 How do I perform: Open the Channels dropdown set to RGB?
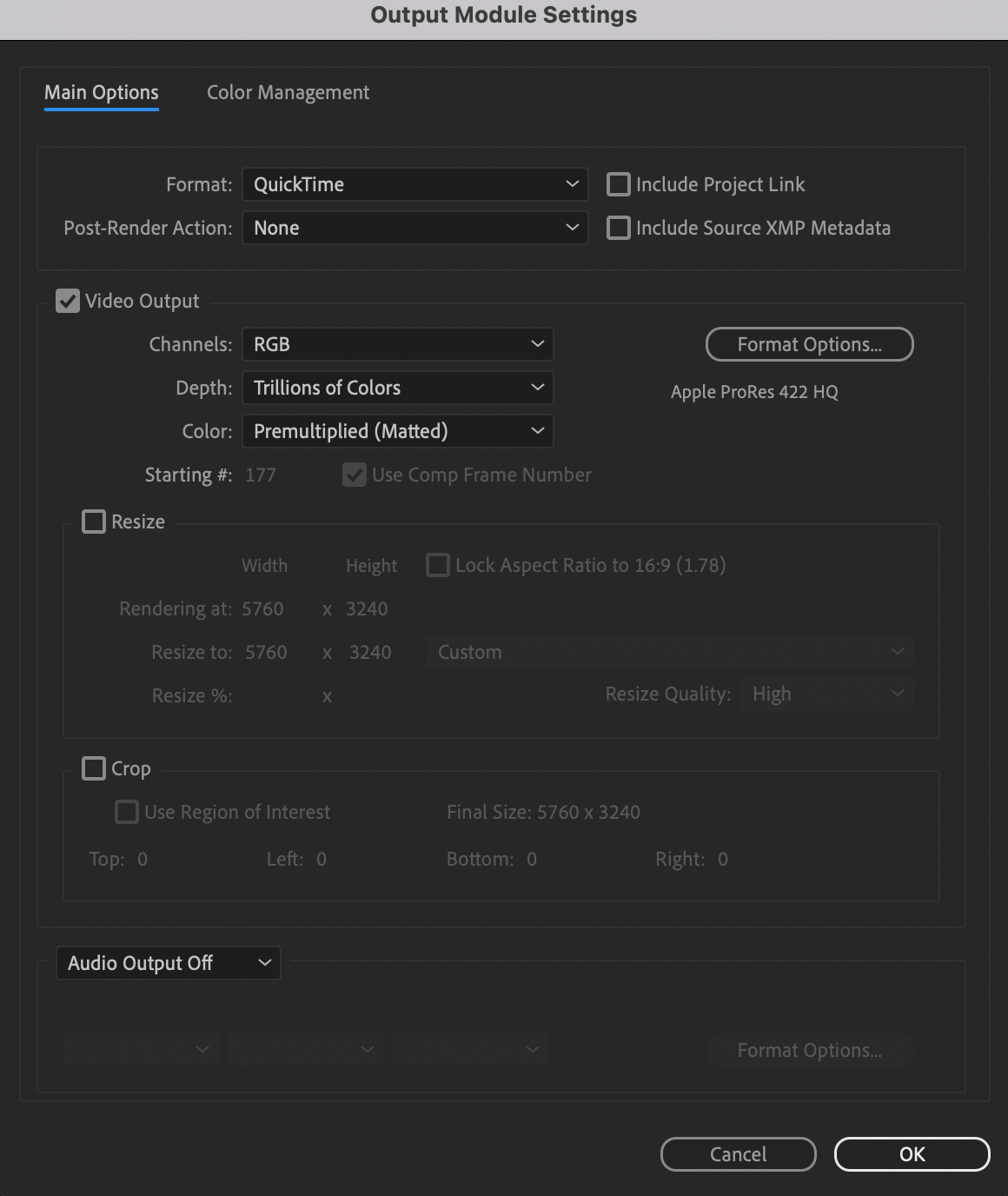click(x=398, y=344)
